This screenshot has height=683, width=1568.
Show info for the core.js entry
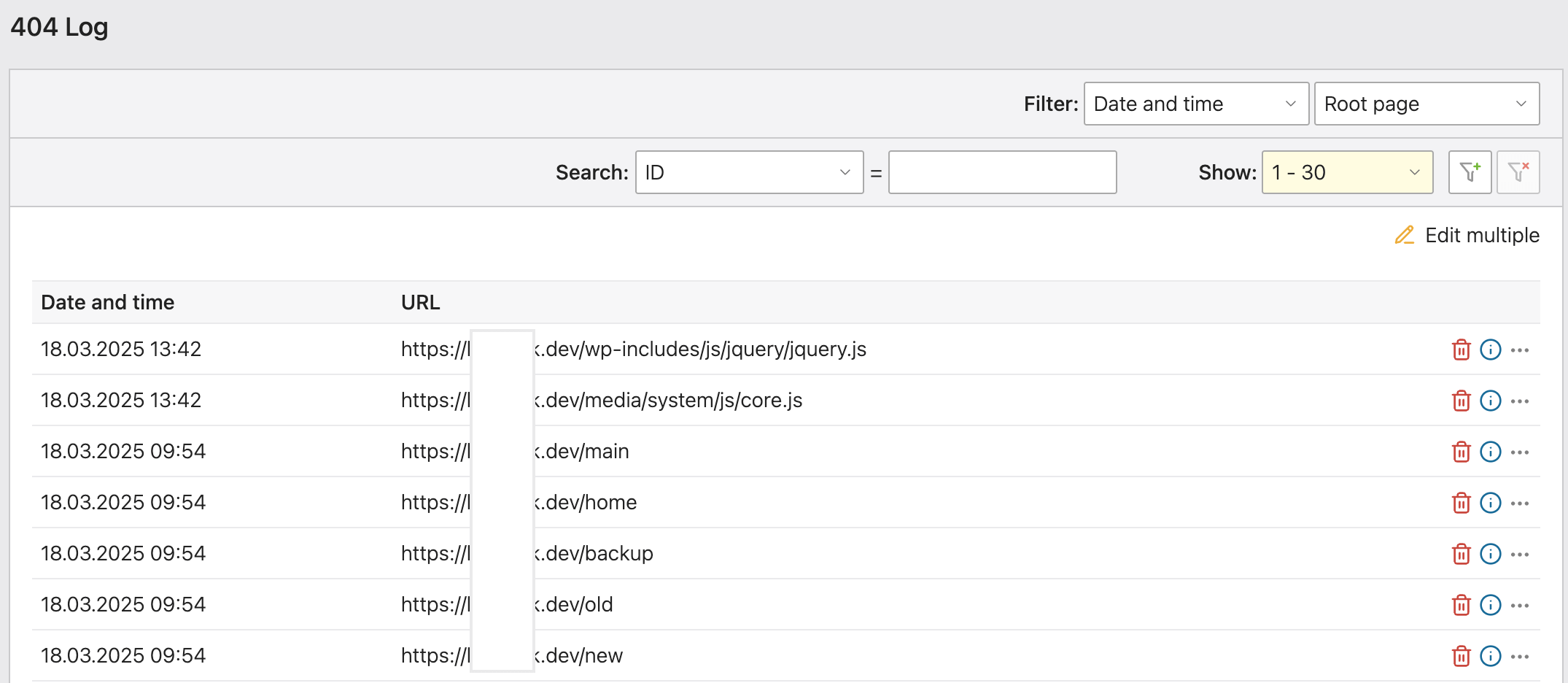(1490, 401)
